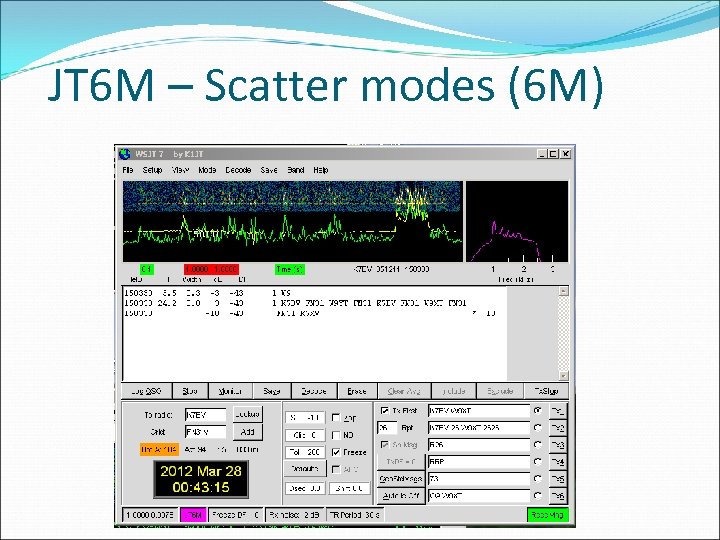720x540 pixels.
Task: Click the To radio callsign field
Action: [205, 415]
